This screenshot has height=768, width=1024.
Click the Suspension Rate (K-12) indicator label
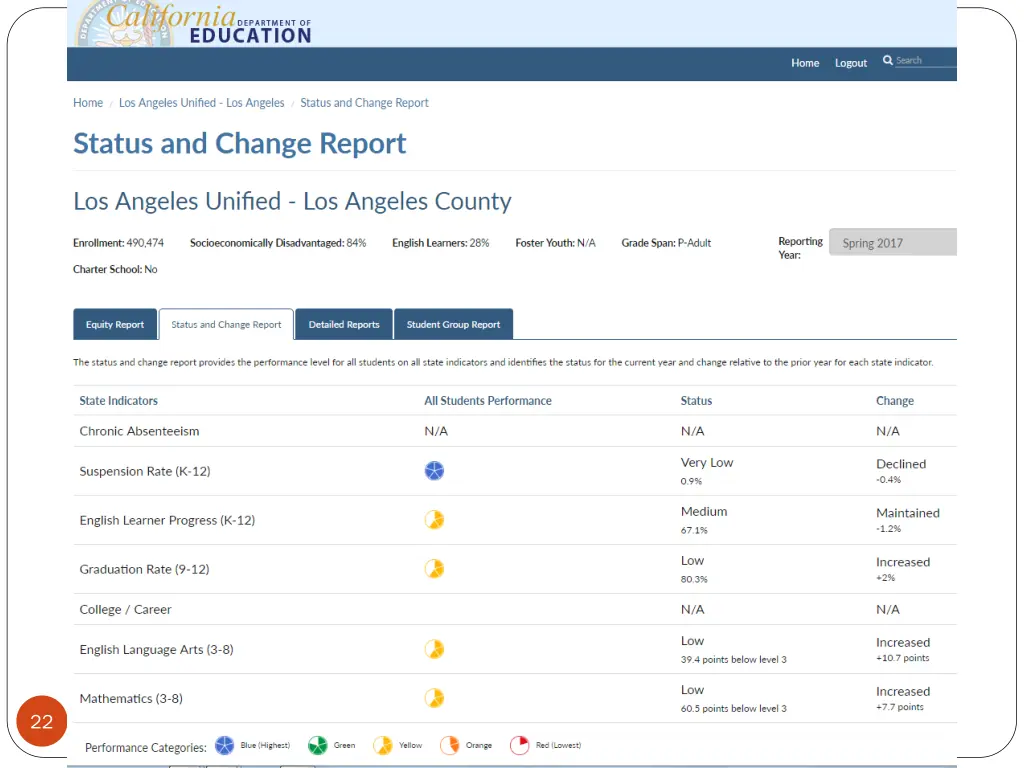click(145, 471)
